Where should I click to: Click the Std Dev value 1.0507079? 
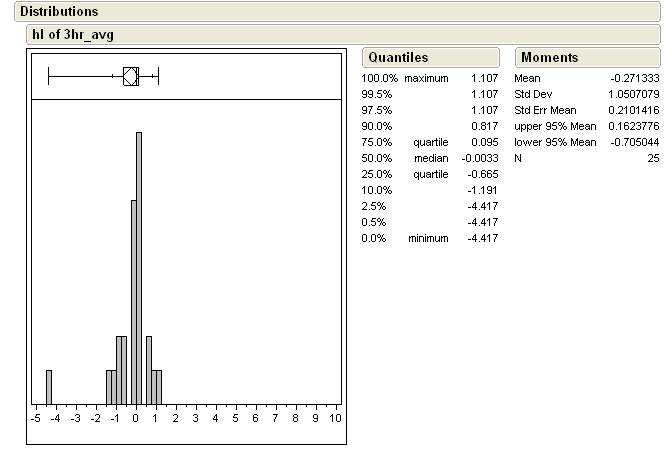pyautogui.click(x=631, y=94)
